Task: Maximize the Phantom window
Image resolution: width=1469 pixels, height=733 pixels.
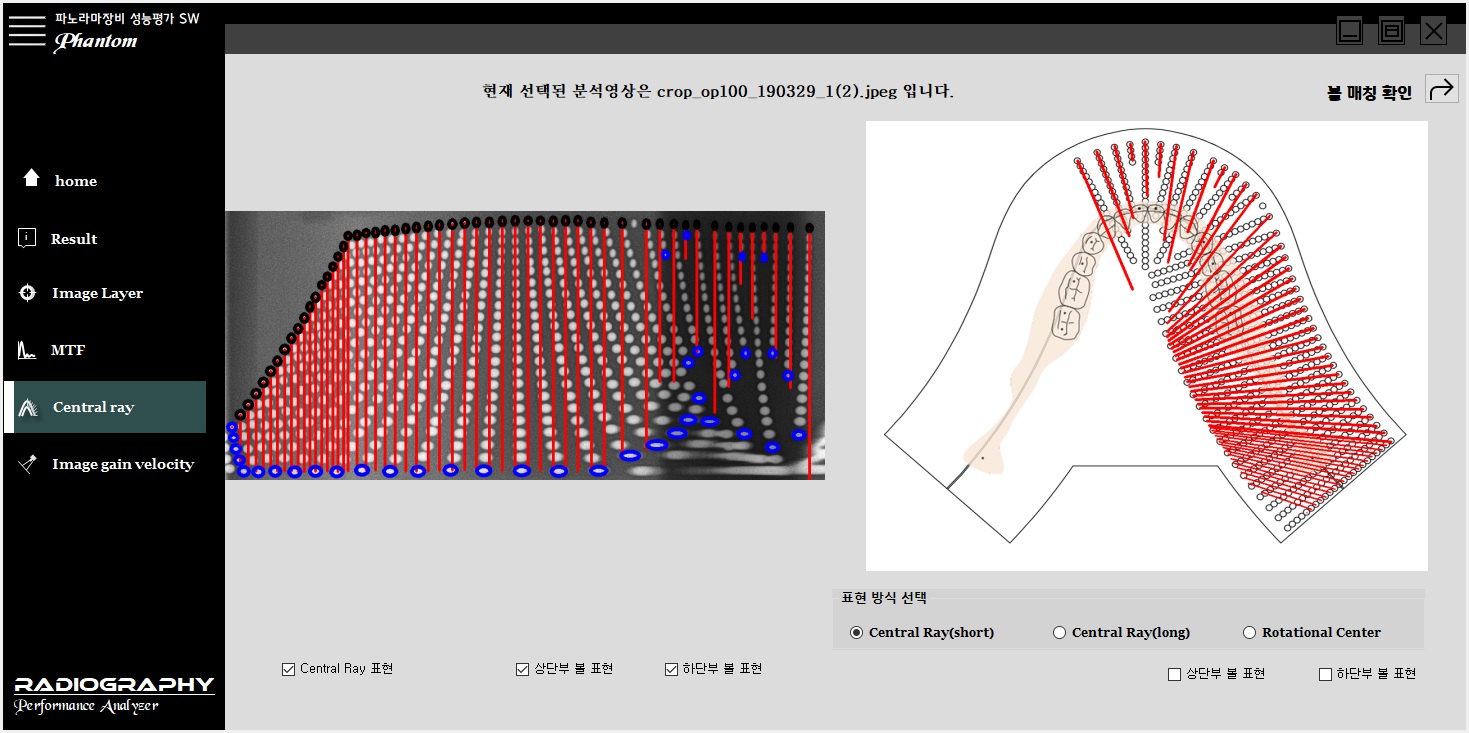Action: (x=1391, y=31)
